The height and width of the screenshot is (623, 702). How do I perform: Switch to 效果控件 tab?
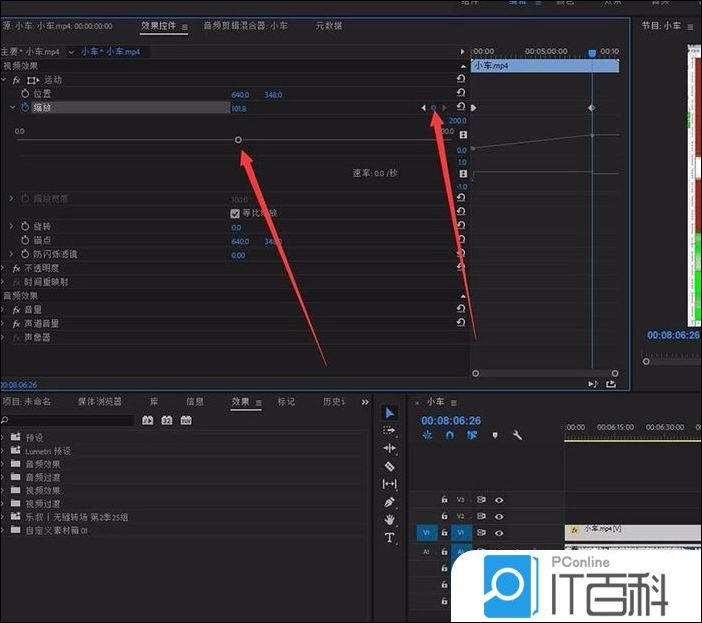[158, 26]
